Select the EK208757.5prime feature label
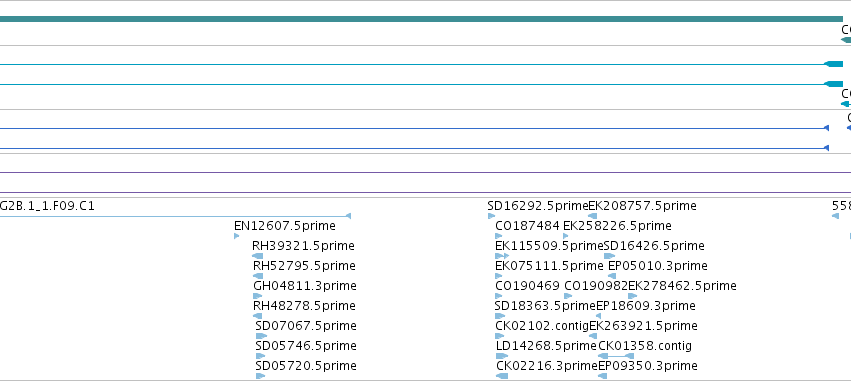This screenshot has height=381, width=851. click(643, 206)
